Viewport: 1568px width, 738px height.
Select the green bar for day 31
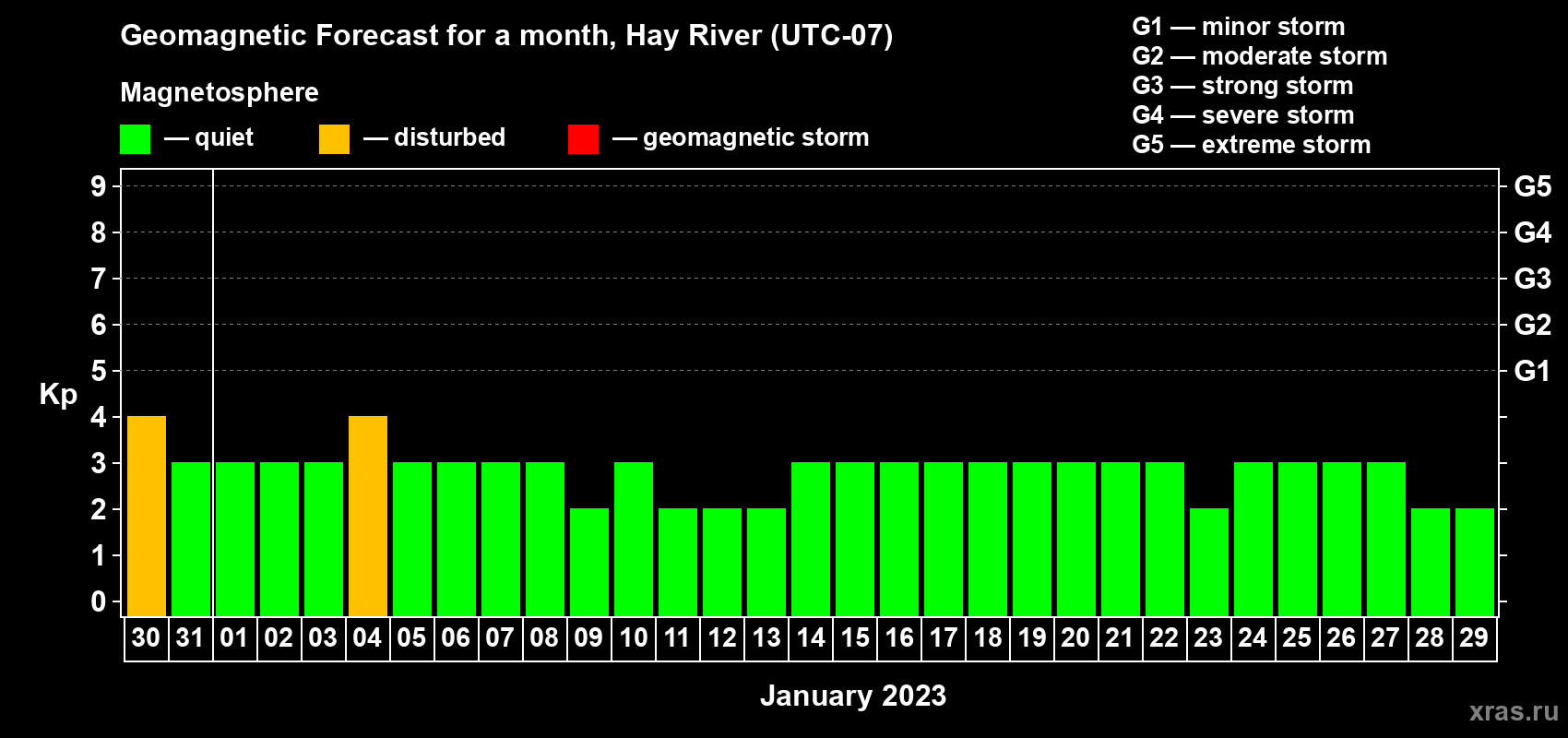pyautogui.click(x=191, y=540)
